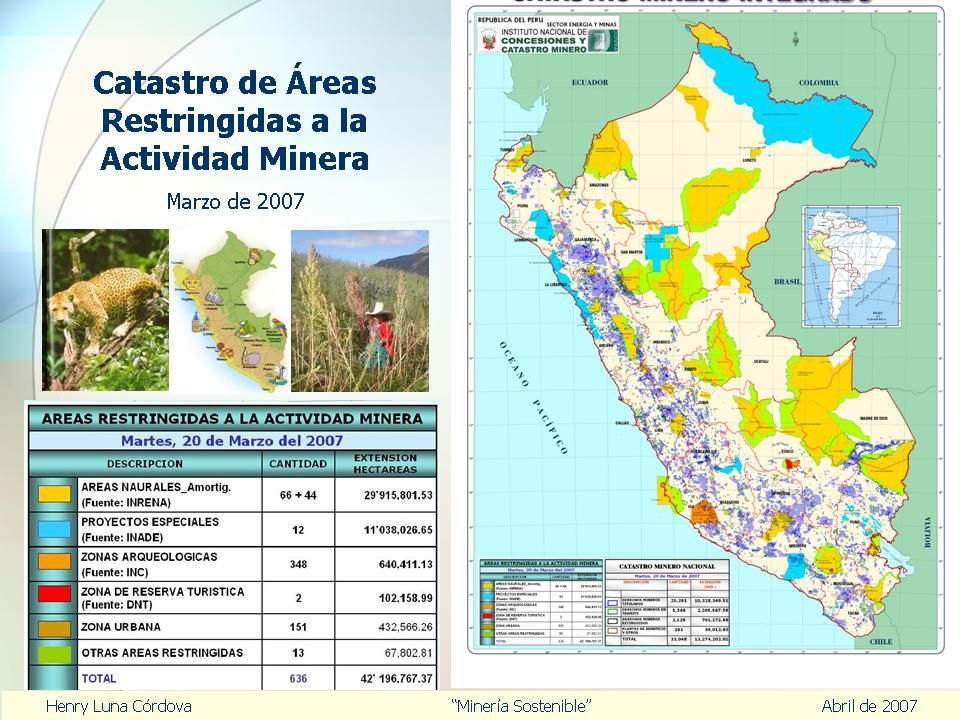Click the 'CANTIDAD' column header in large table

point(298,464)
